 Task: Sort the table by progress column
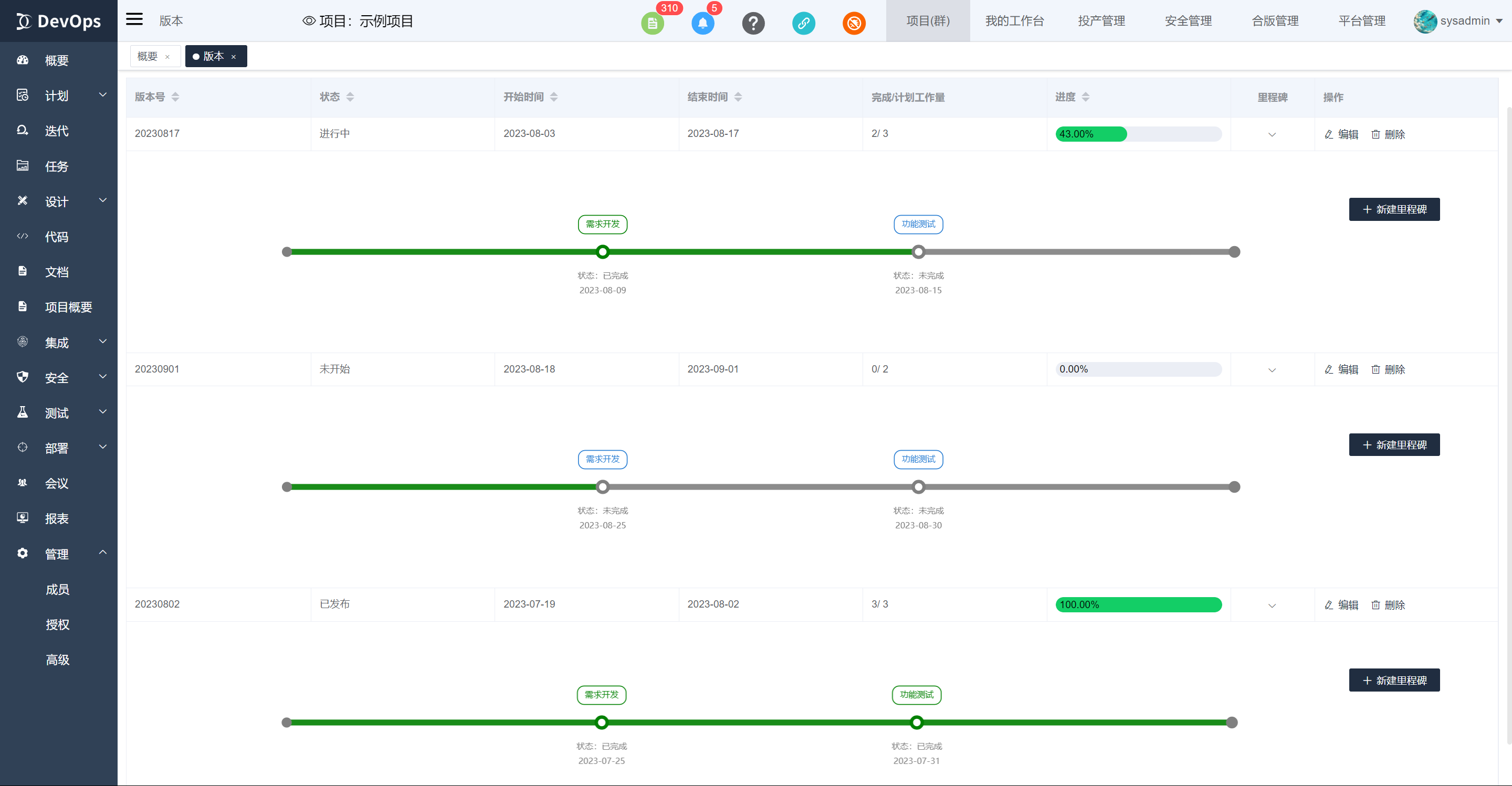[1085, 97]
